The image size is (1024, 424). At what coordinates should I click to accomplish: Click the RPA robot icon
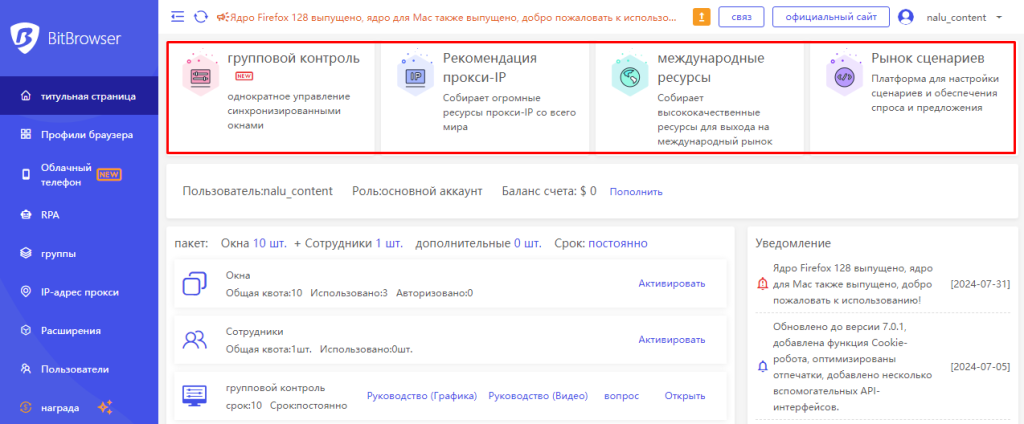(x=25, y=214)
